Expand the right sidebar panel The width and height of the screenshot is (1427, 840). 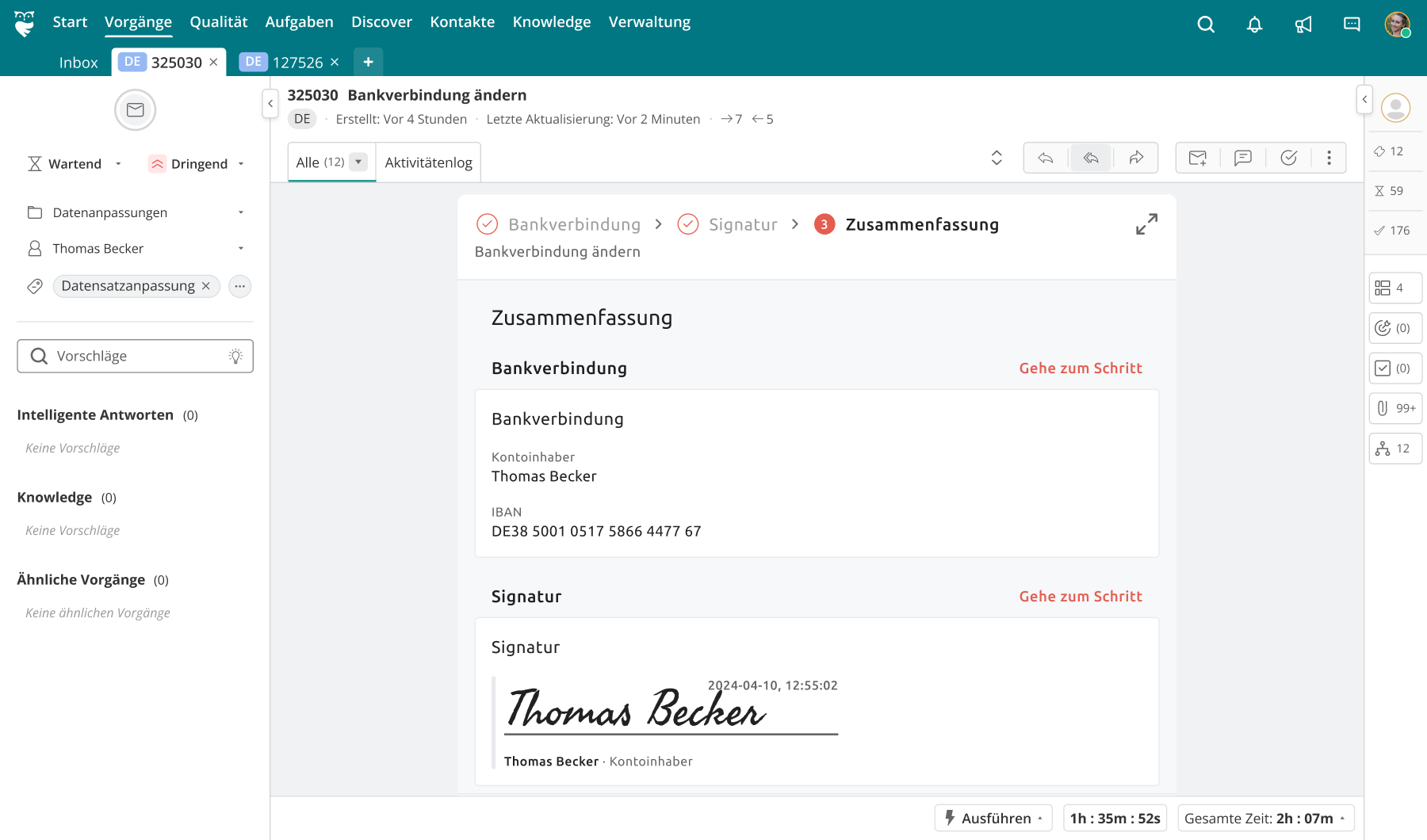1364,99
